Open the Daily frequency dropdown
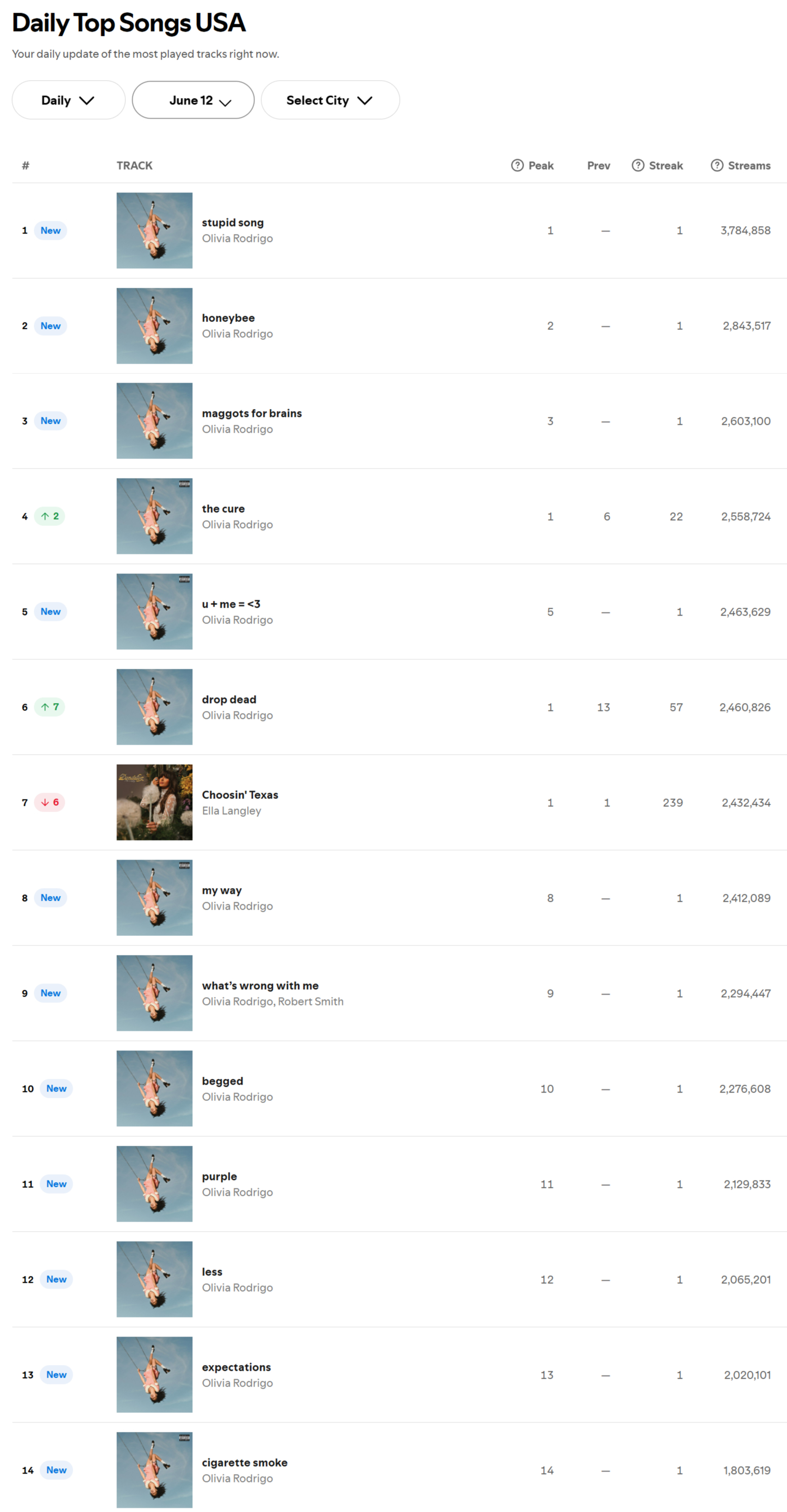This screenshot has width=787, height=1512. pyautogui.click(x=68, y=100)
